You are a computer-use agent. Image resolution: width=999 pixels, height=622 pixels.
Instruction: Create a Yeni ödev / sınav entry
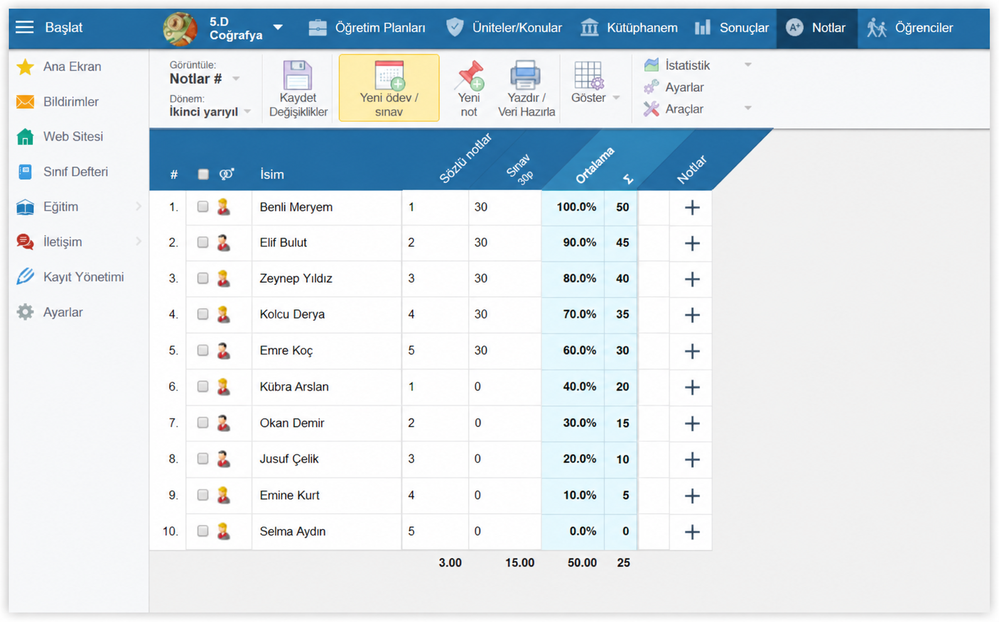(x=389, y=88)
